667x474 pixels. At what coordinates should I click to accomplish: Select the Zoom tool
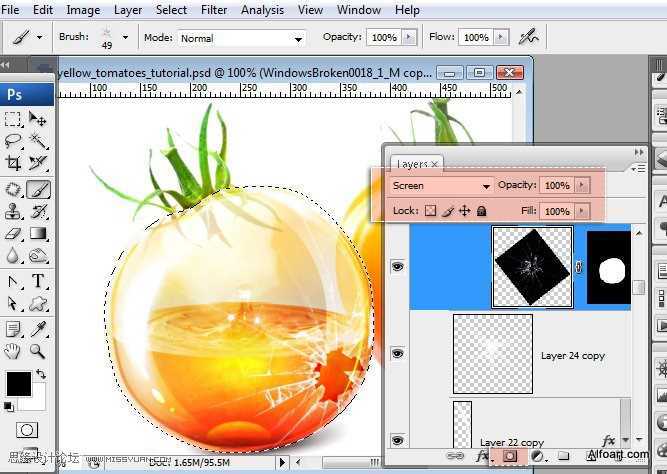37,351
